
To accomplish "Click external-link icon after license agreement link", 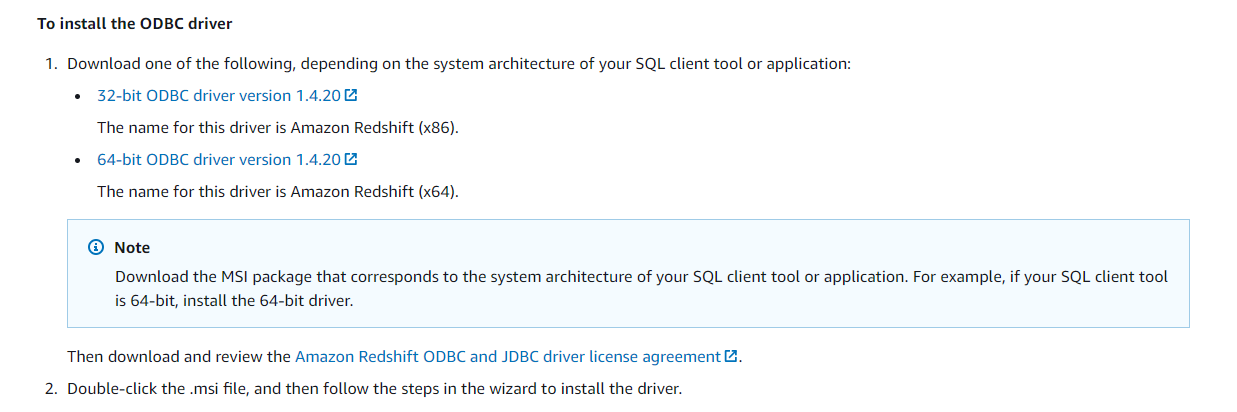I will (731, 356).
